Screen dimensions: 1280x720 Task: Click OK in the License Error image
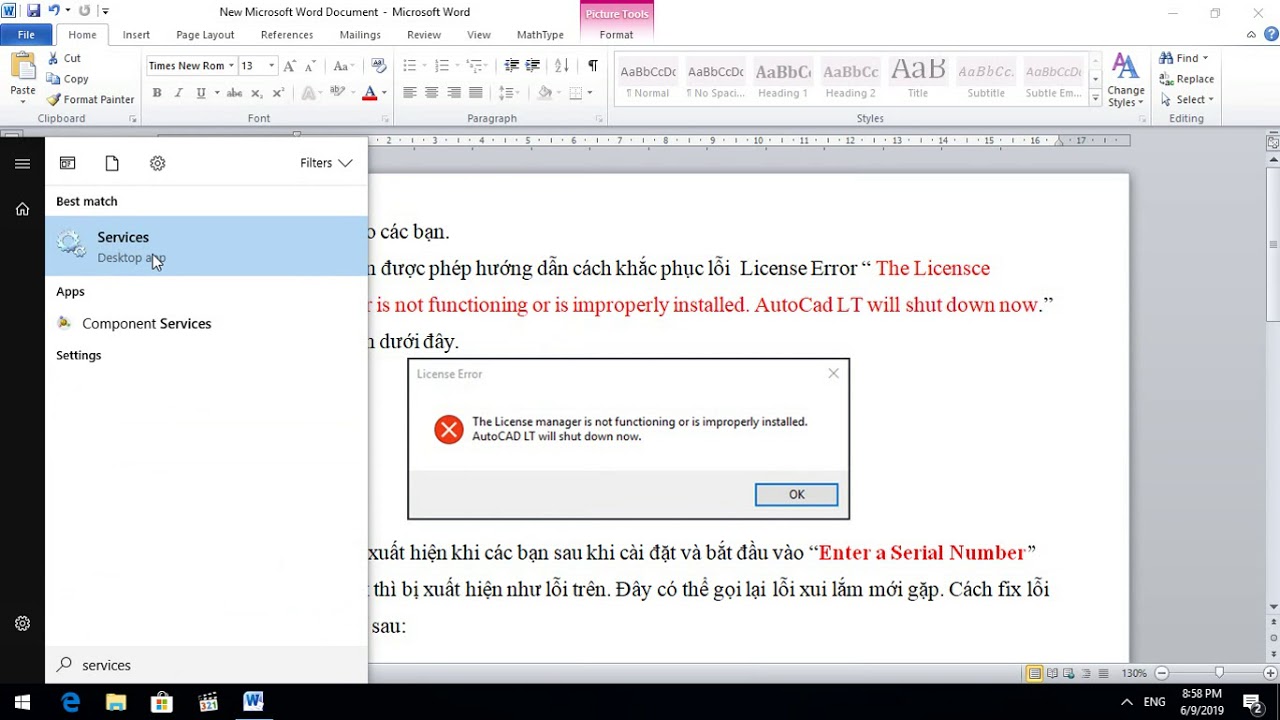796,494
